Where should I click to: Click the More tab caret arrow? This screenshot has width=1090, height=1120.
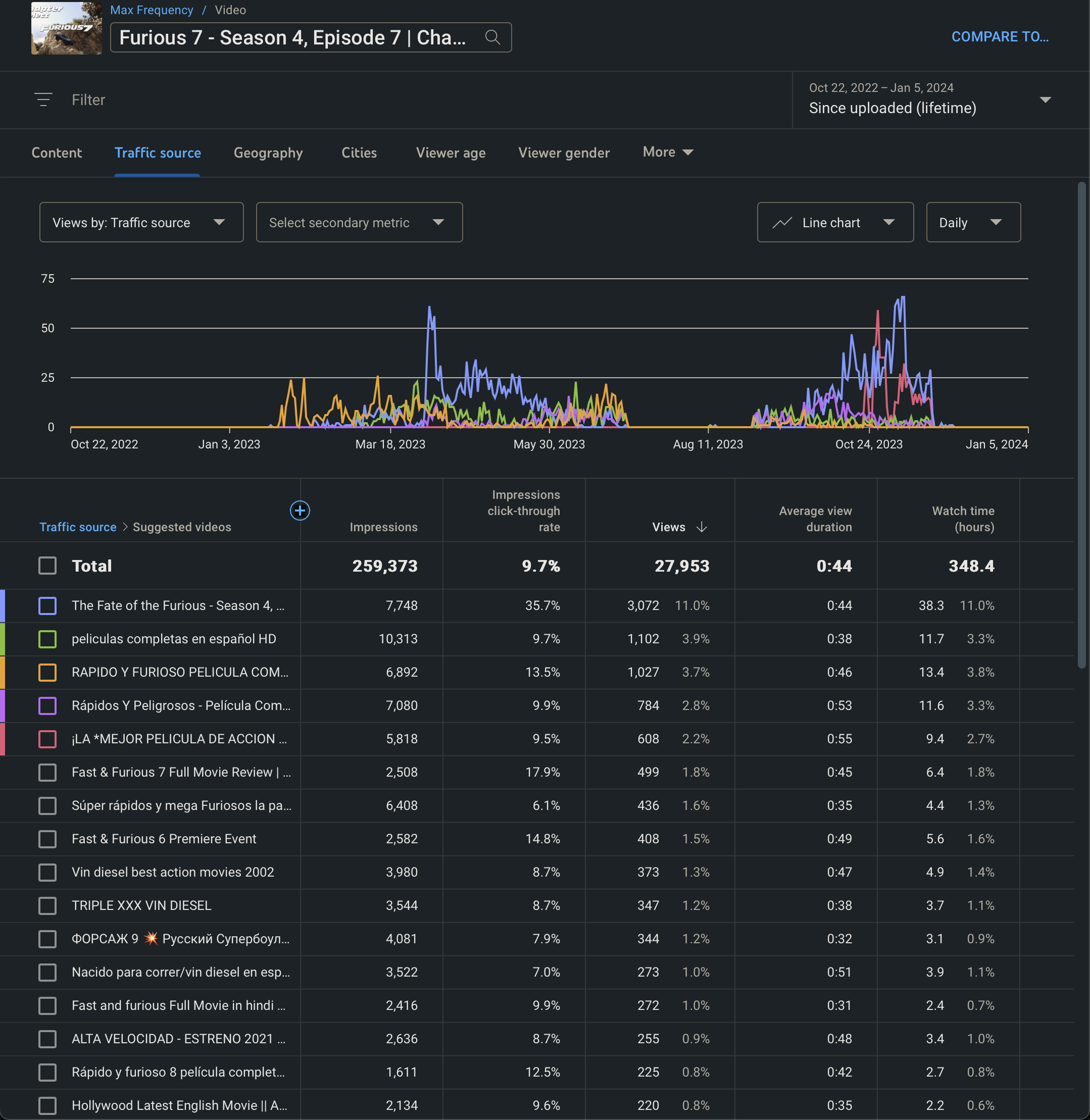point(688,152)
